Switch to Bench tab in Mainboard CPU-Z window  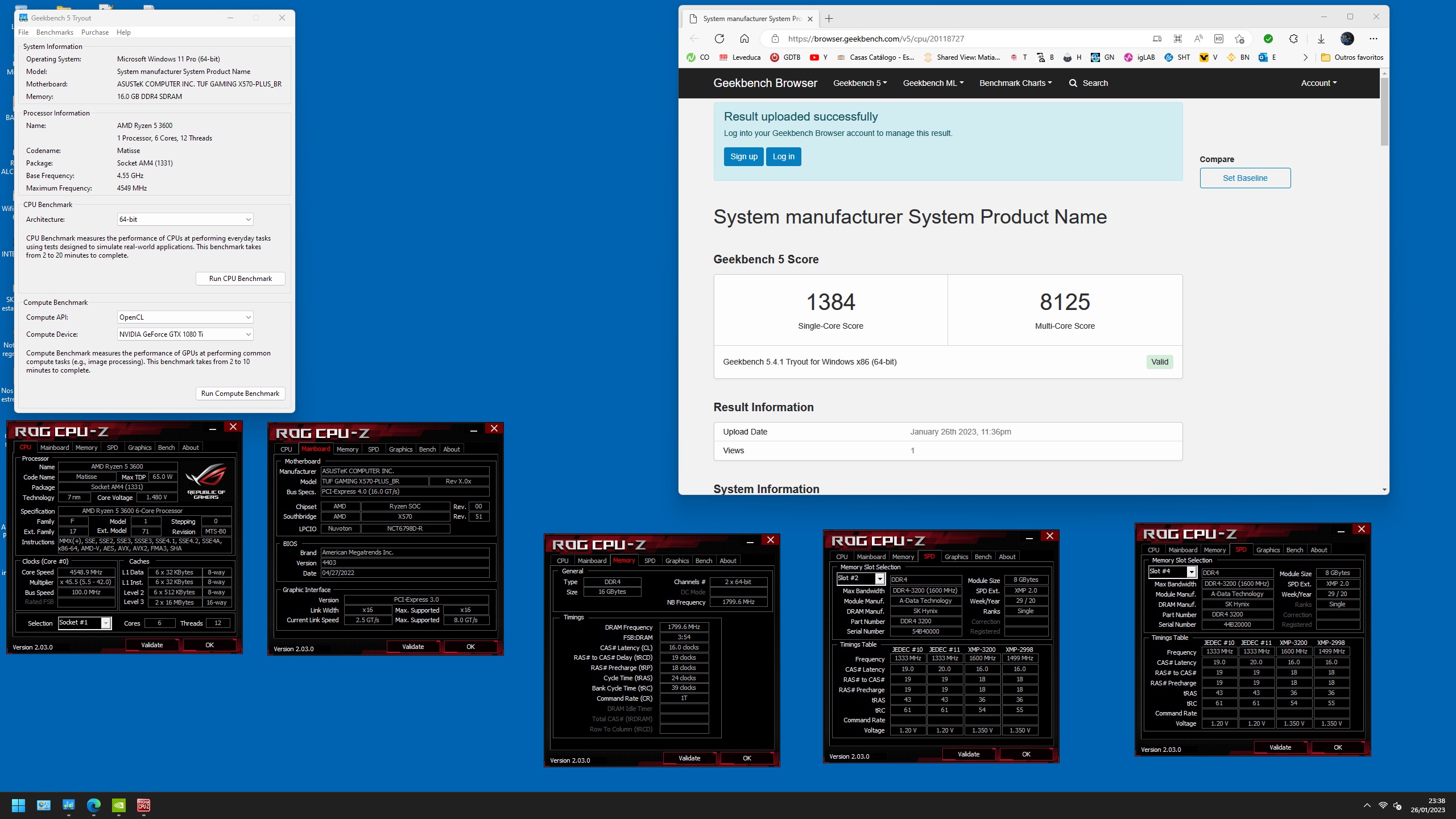point(427,449)
